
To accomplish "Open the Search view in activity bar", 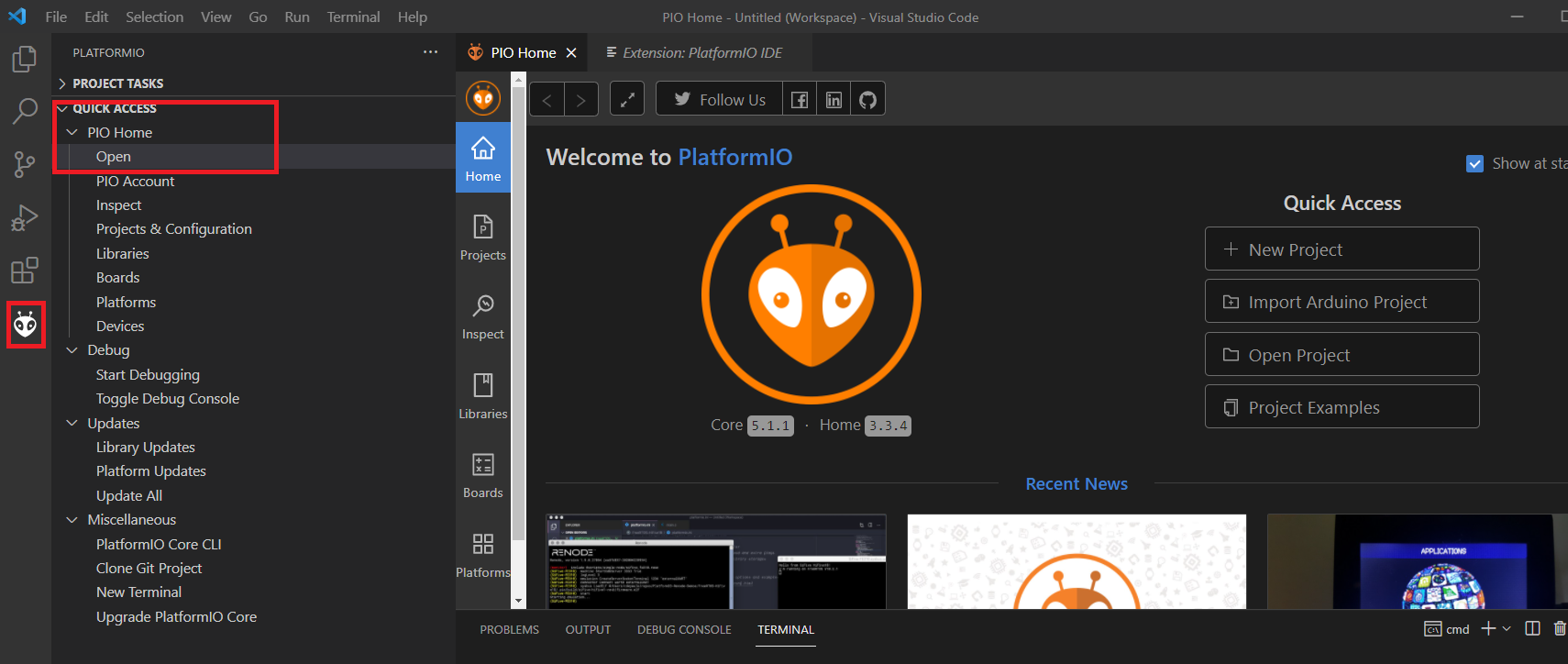I will click(25, 112).
